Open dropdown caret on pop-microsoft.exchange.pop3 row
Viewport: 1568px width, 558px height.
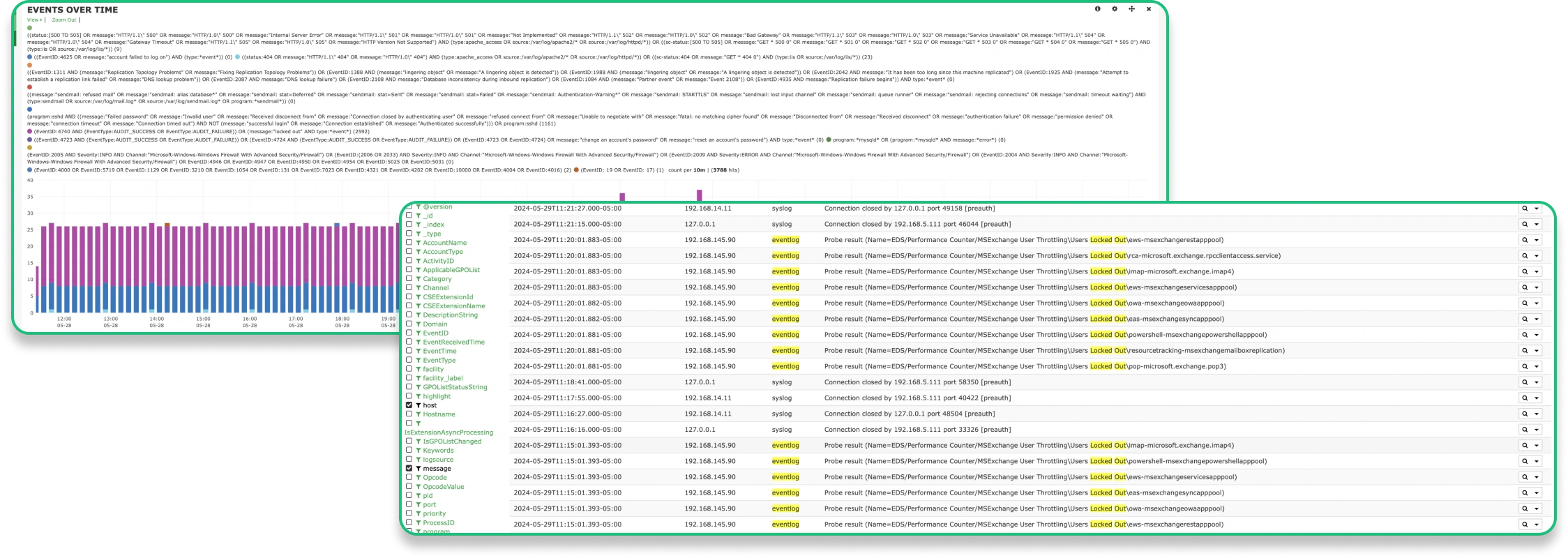1536,366
